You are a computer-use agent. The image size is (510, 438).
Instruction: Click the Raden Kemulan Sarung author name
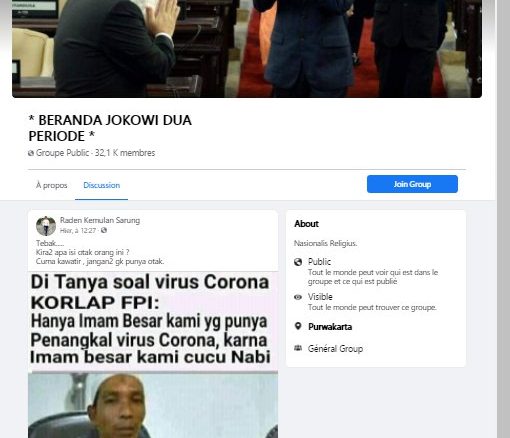point(100,220)
